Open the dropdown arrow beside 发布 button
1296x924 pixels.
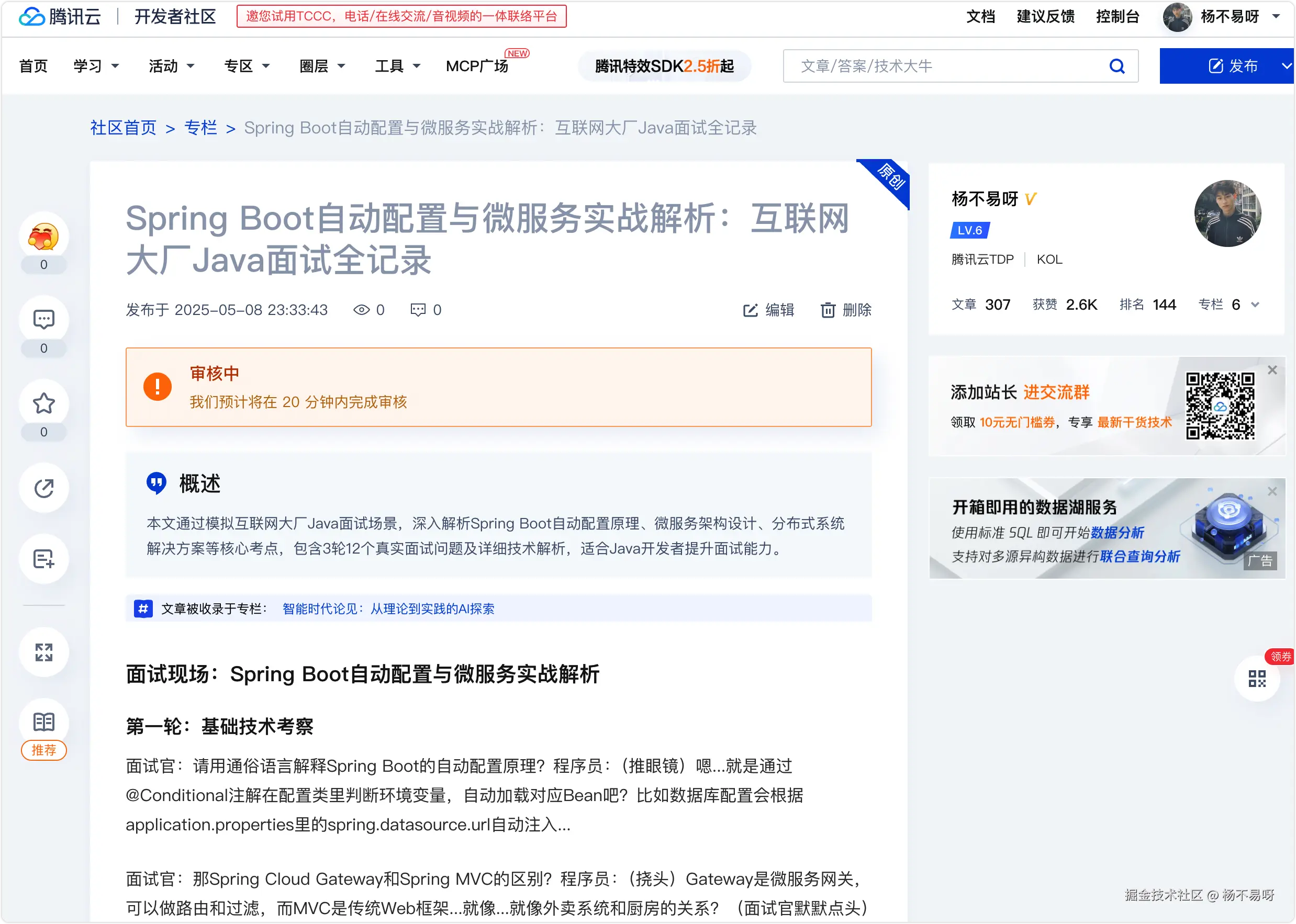[1286, 66]
